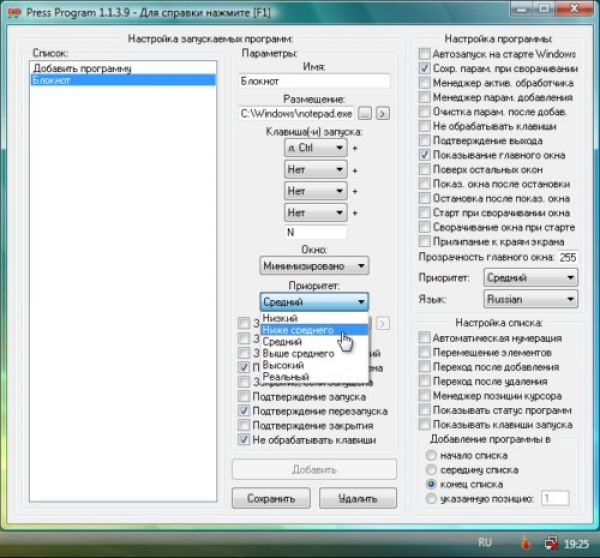Click the 'Имя' text field containing Блокнот
This screenshot has width=600, height=558.
click(315, 82)
